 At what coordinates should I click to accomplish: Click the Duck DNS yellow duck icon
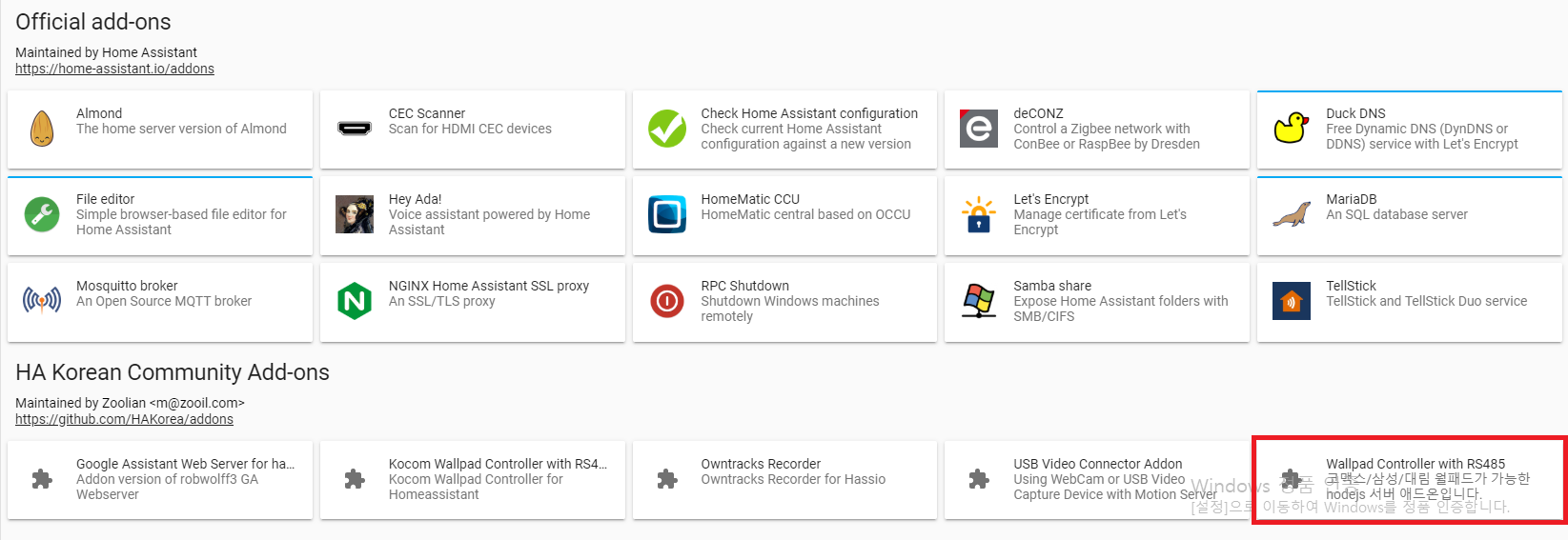1292,129
